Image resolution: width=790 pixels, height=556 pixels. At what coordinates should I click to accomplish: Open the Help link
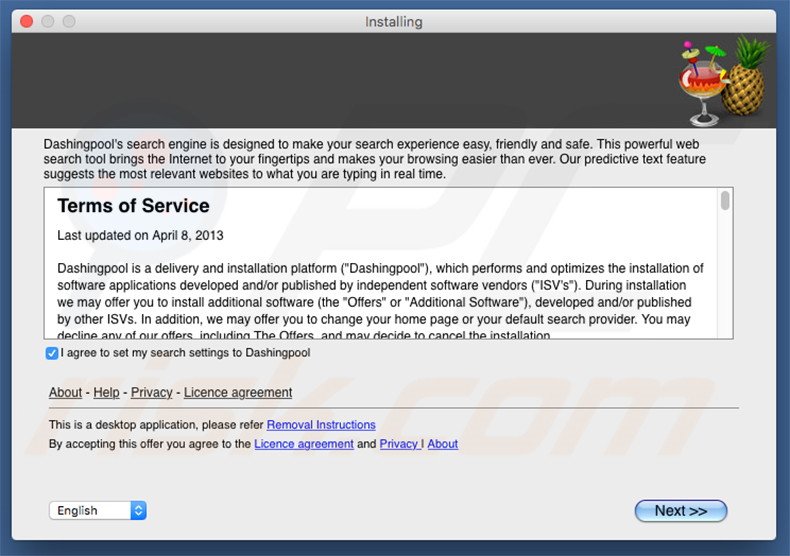[106, 392]
